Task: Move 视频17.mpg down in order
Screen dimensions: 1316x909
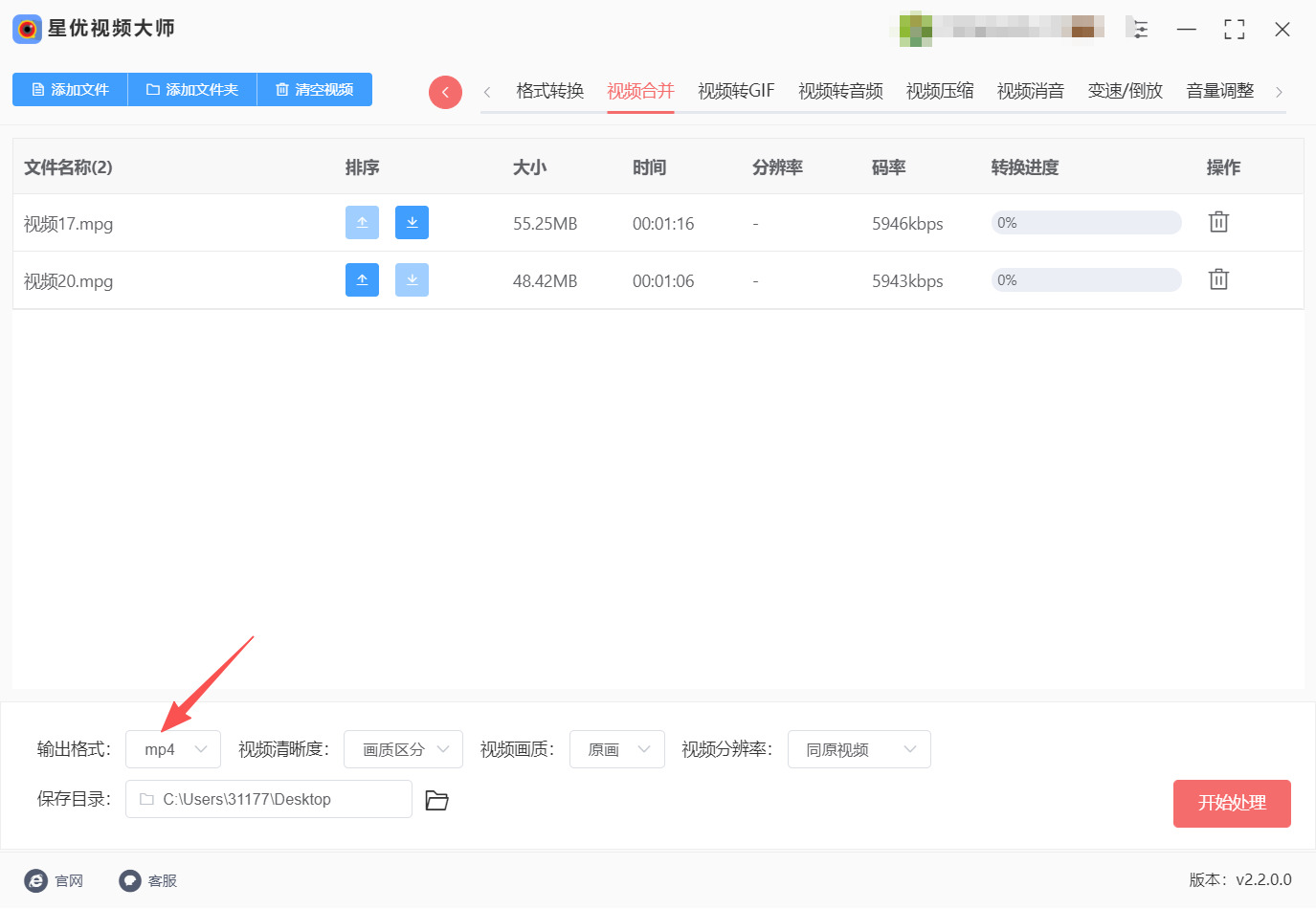Action: click(412, 223)
